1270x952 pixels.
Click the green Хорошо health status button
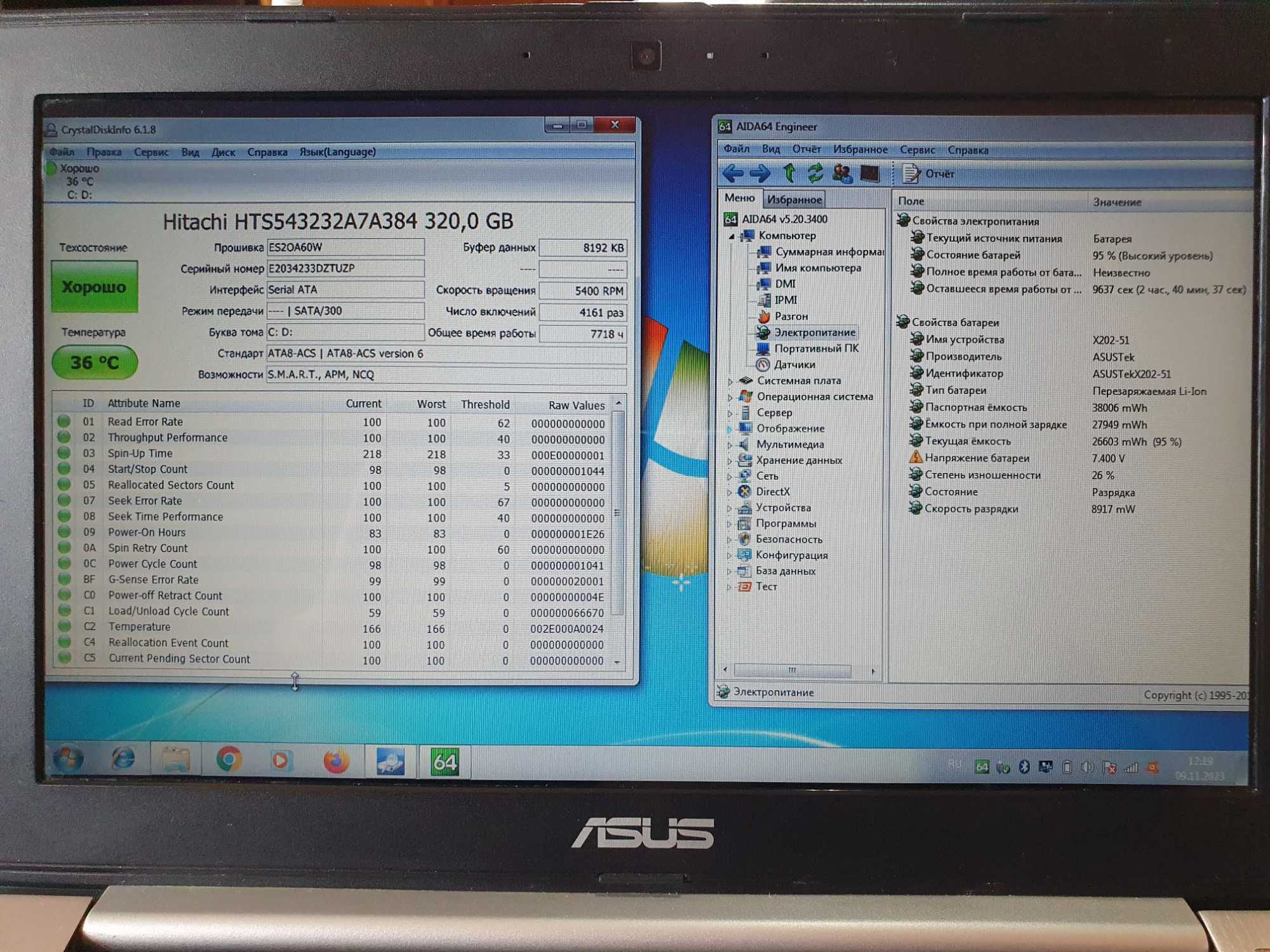click(x=95, y=287)
